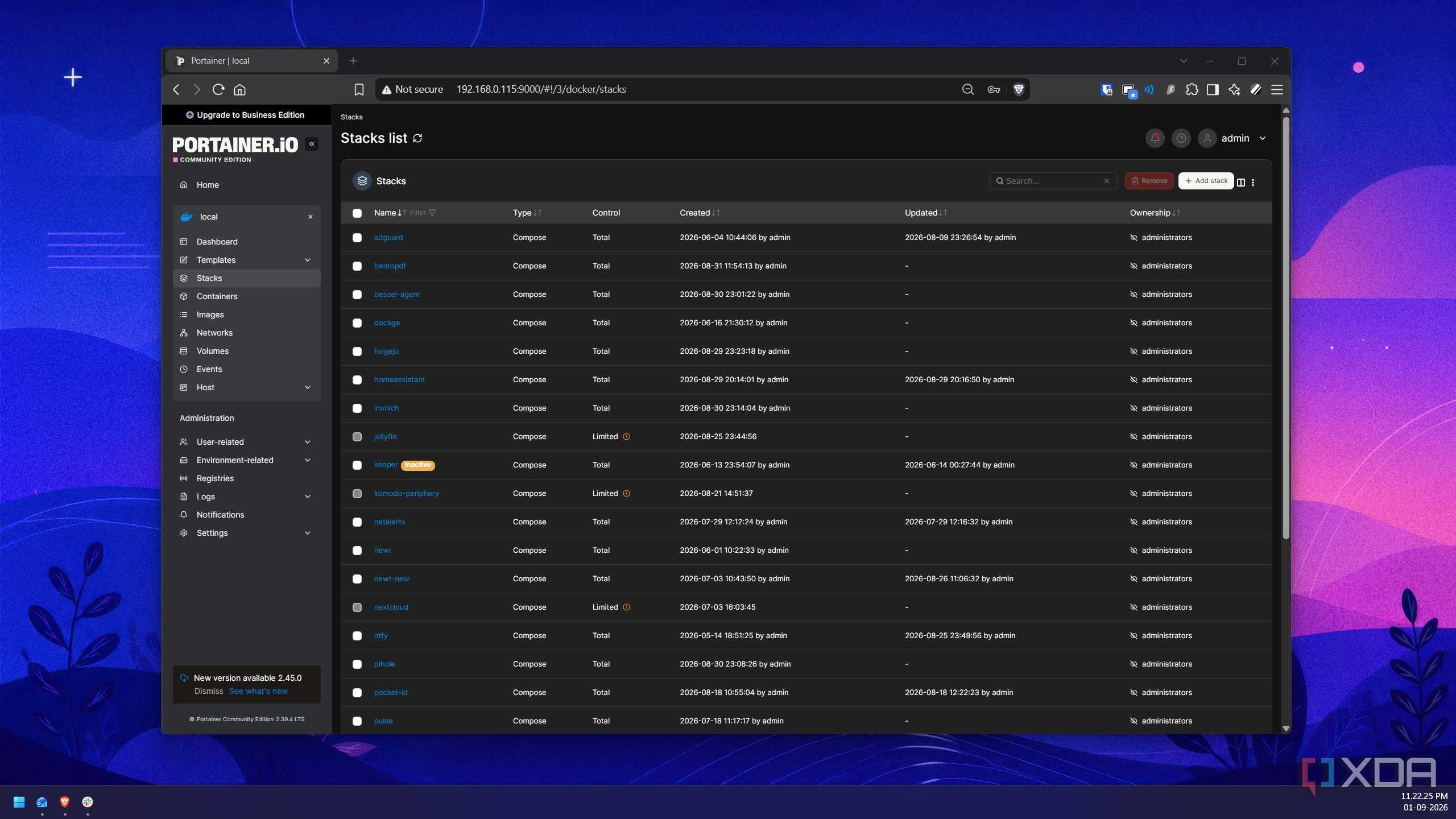Viewport: 1456px width, 819px height.
Task: Open the table column visibility icon beside Add stack
Action: pyautogui.click(x=1241, y=182)
